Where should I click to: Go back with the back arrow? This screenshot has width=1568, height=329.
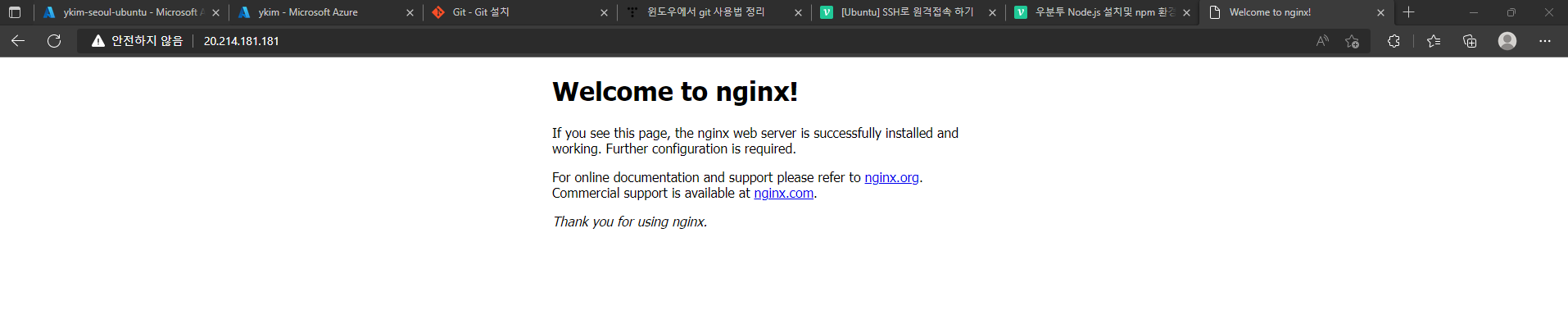pyautogui.click(x=18, y=41)
